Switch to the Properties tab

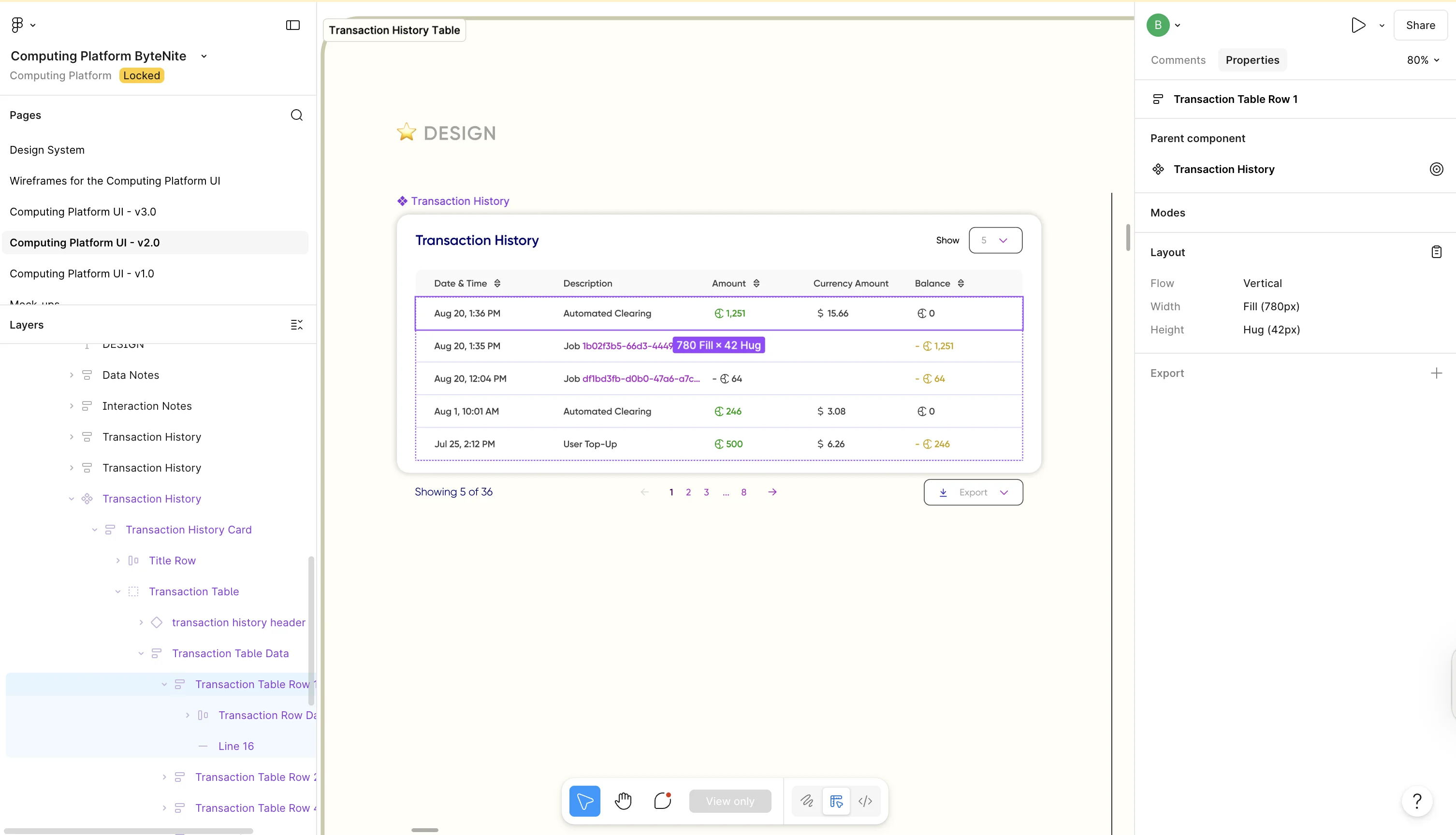[x=1252, y=60]
